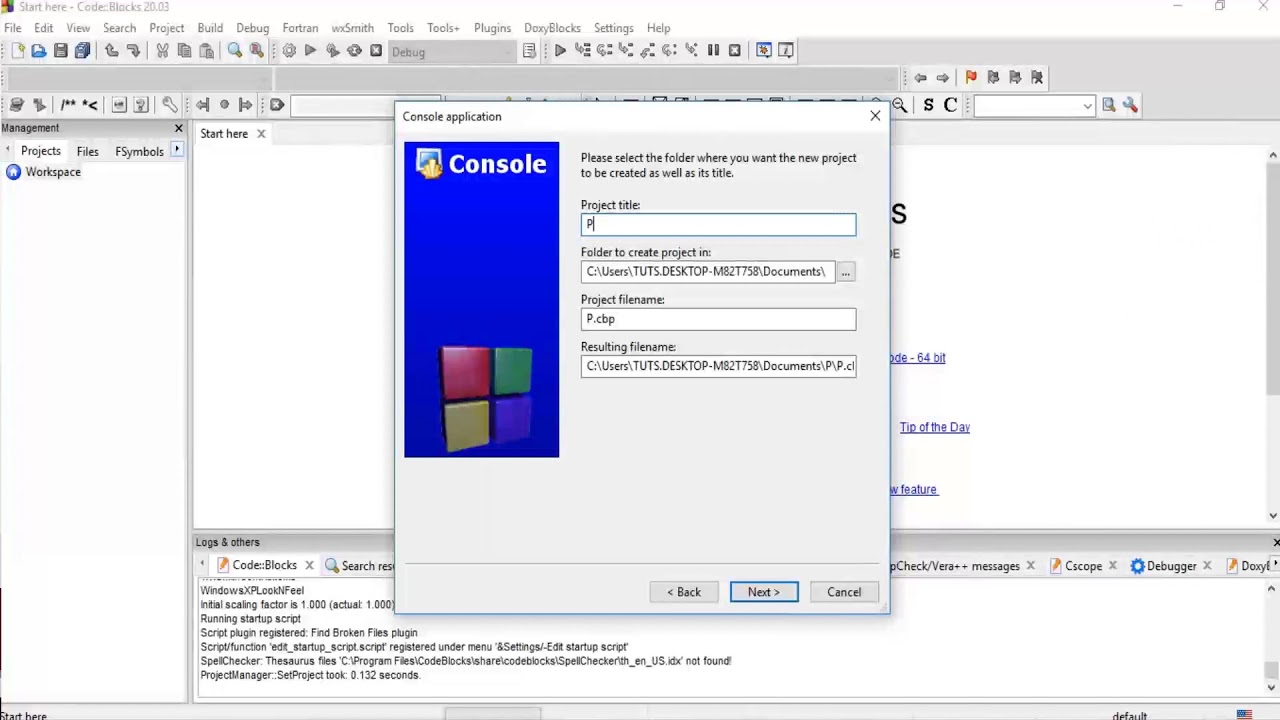Click the Break debugger pause icon
Image resolution: width=1280 pixels, height=720 pixels.
tap(713, 51)
